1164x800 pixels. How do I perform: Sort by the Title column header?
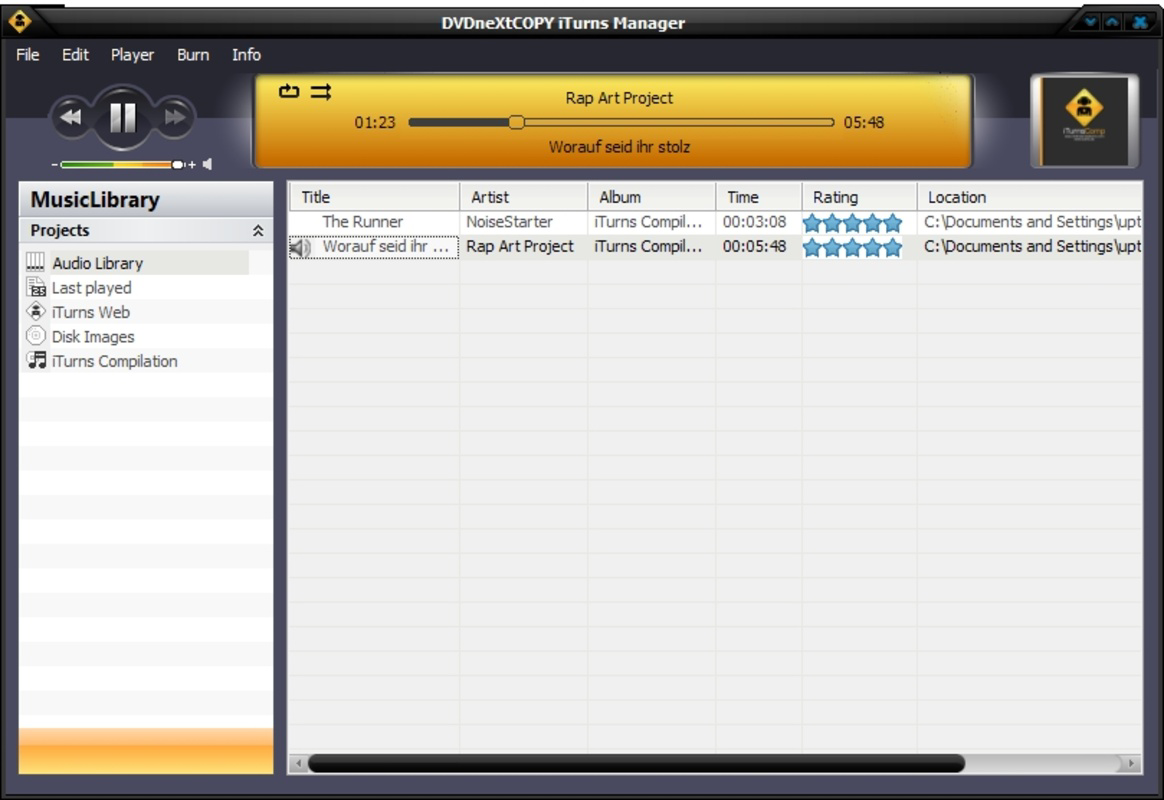pos(374,197)
